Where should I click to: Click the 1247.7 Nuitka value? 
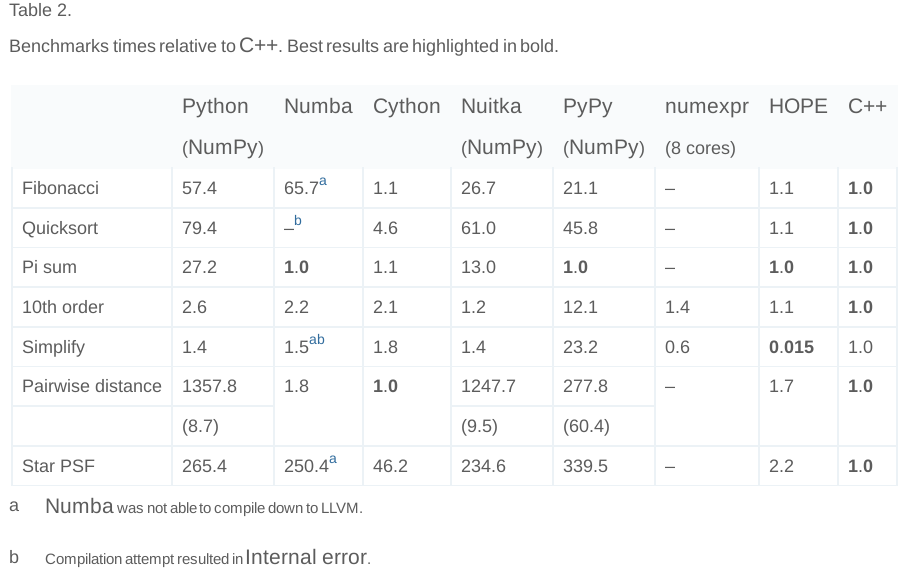point(488,386)
